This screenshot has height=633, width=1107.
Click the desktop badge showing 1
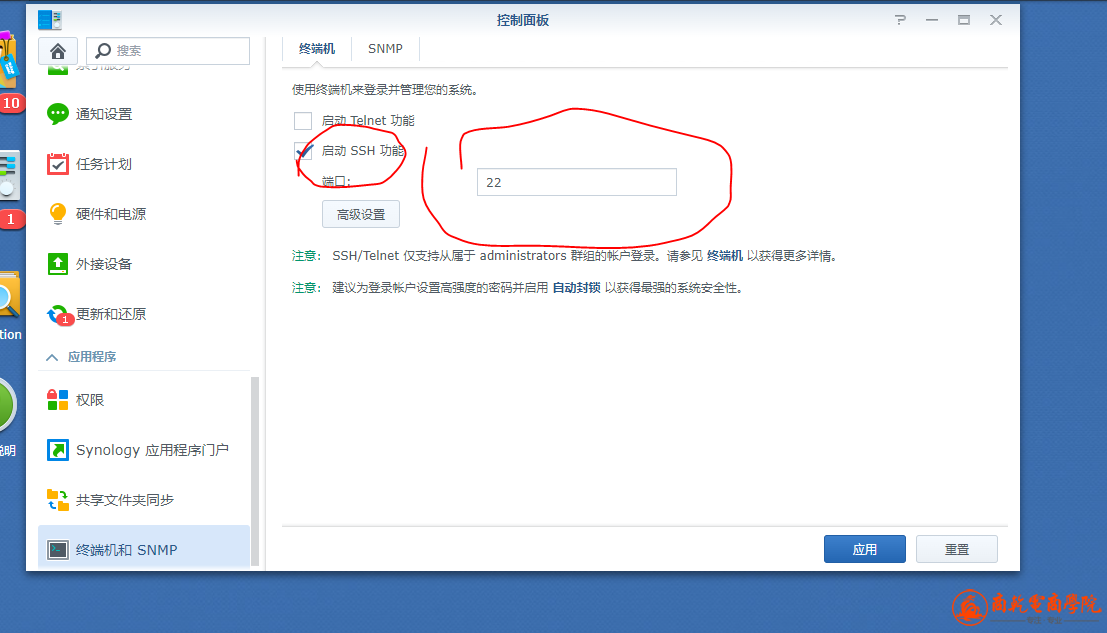coord(11,219)
